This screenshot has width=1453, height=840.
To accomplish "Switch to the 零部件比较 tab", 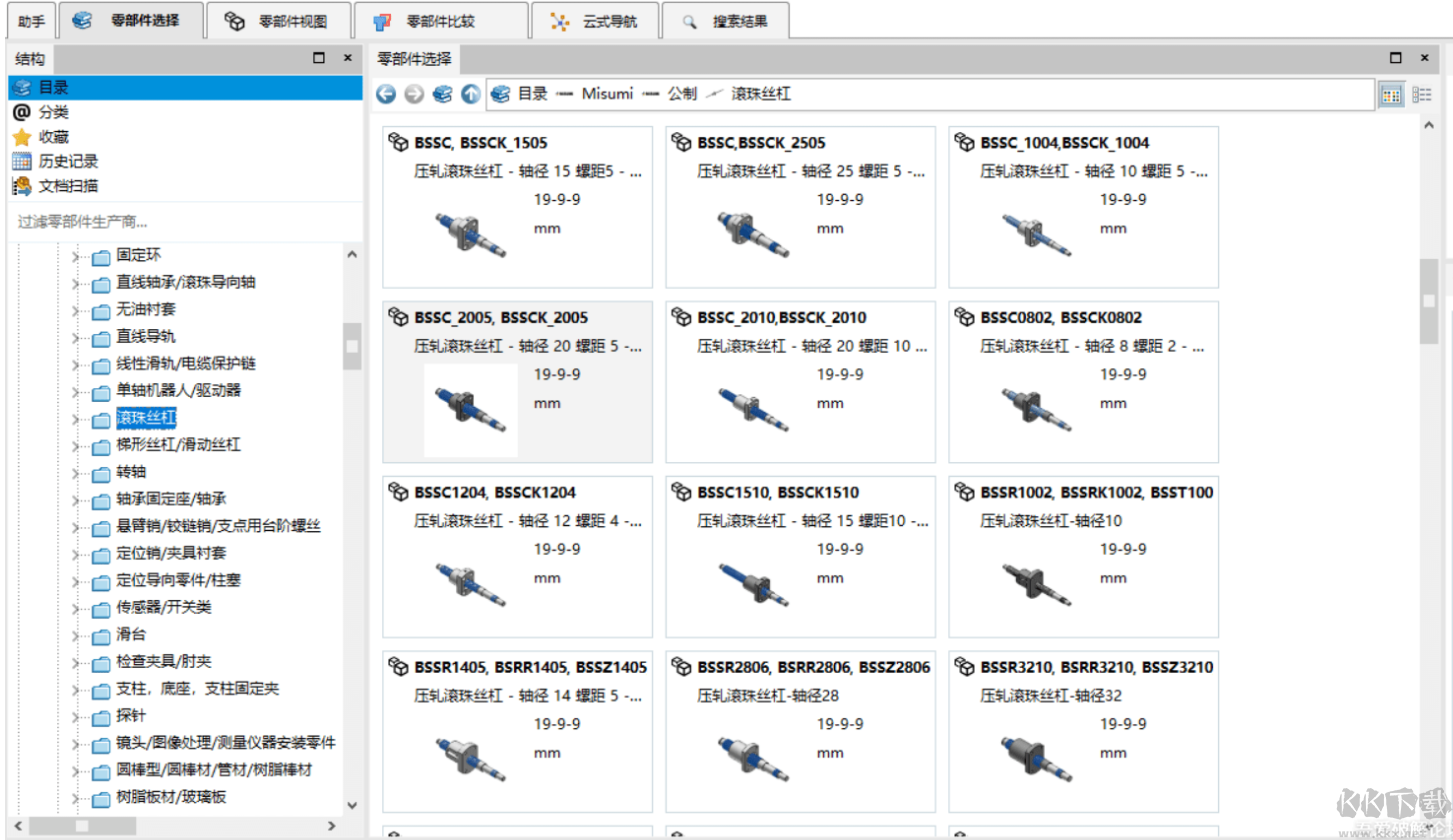I will pyautogui.click(x=441, y=21).
